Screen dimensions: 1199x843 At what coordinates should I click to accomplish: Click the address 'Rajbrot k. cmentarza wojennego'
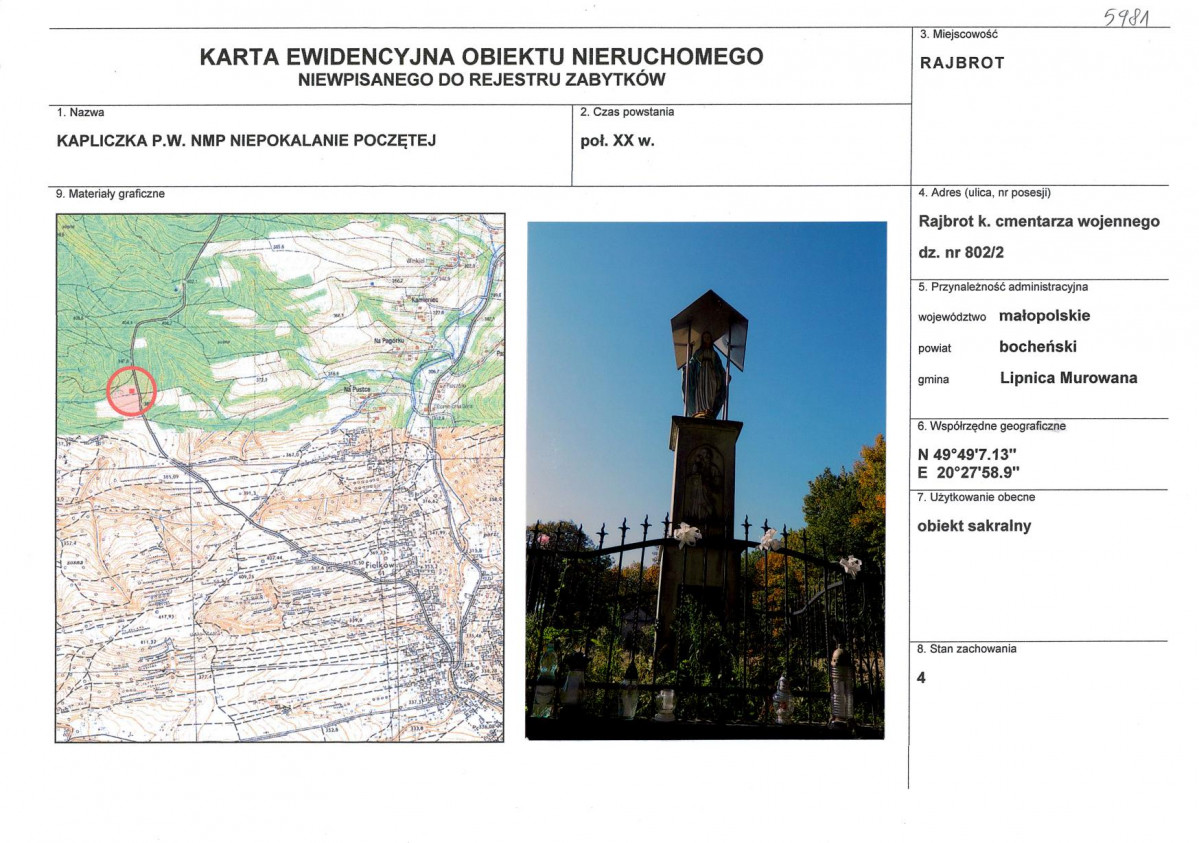1039,222
